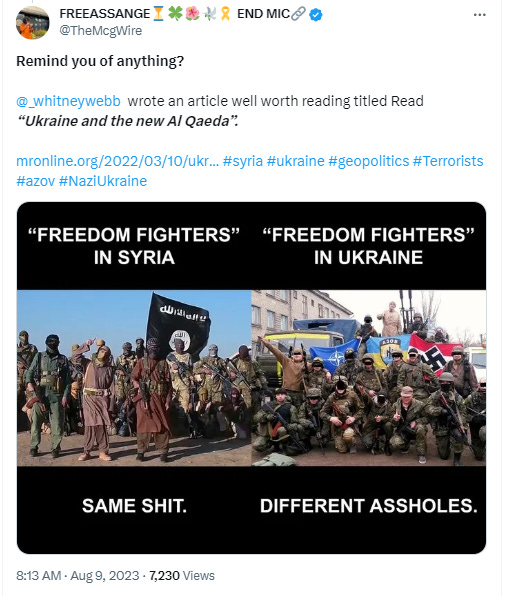Image resolution: width=509 pixels, height=596 pixels.
Task: Click the FREEASSANGE display name
Action: 105,14
